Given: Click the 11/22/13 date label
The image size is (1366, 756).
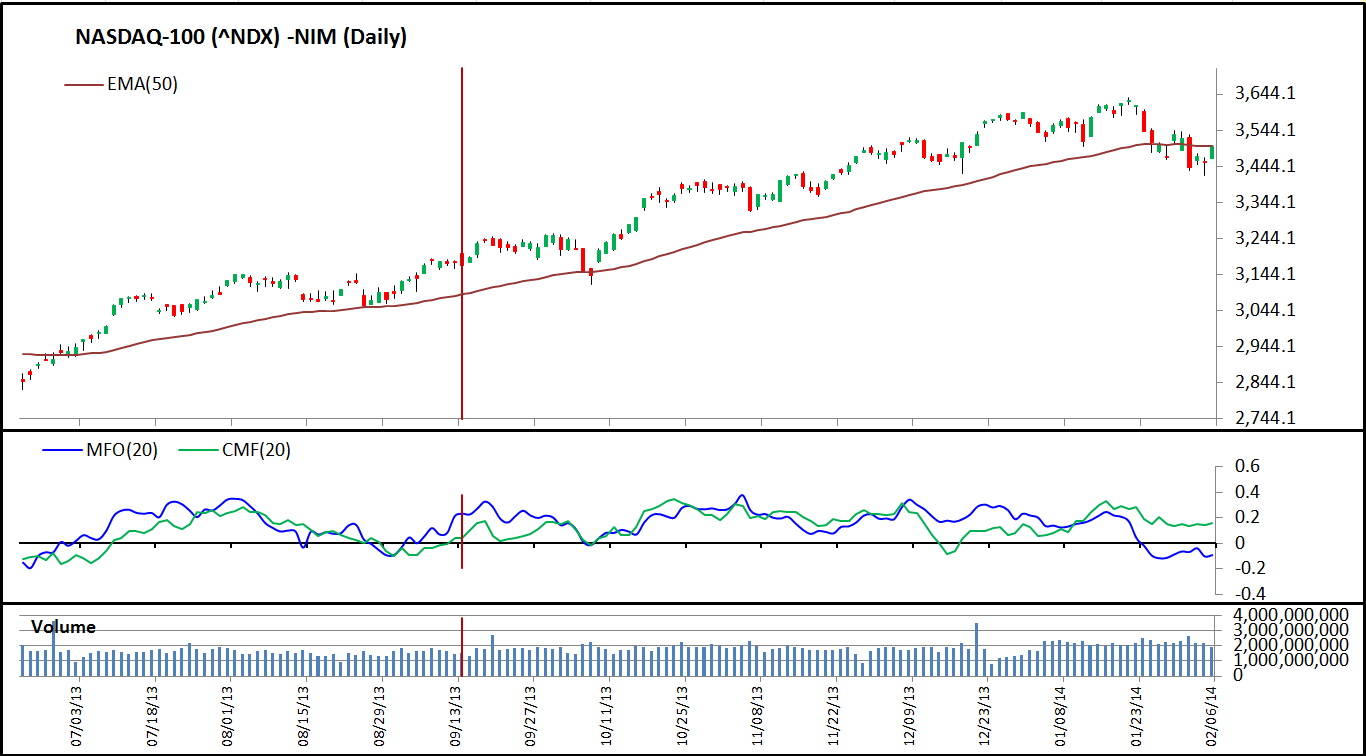Looking at the screenshot, I should [x=835, y=715].
